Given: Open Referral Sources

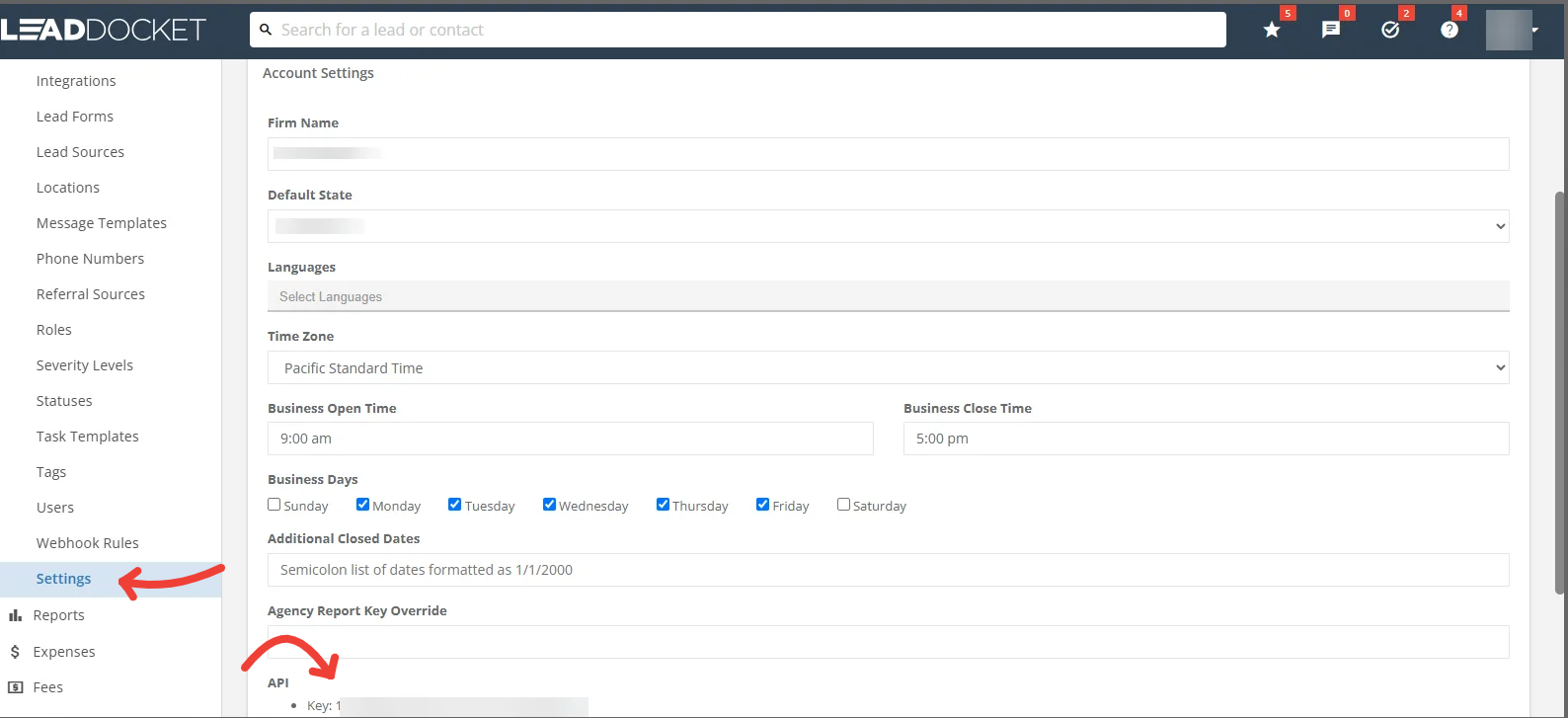Looking at the screenshot, I should [x=91, y=294].
